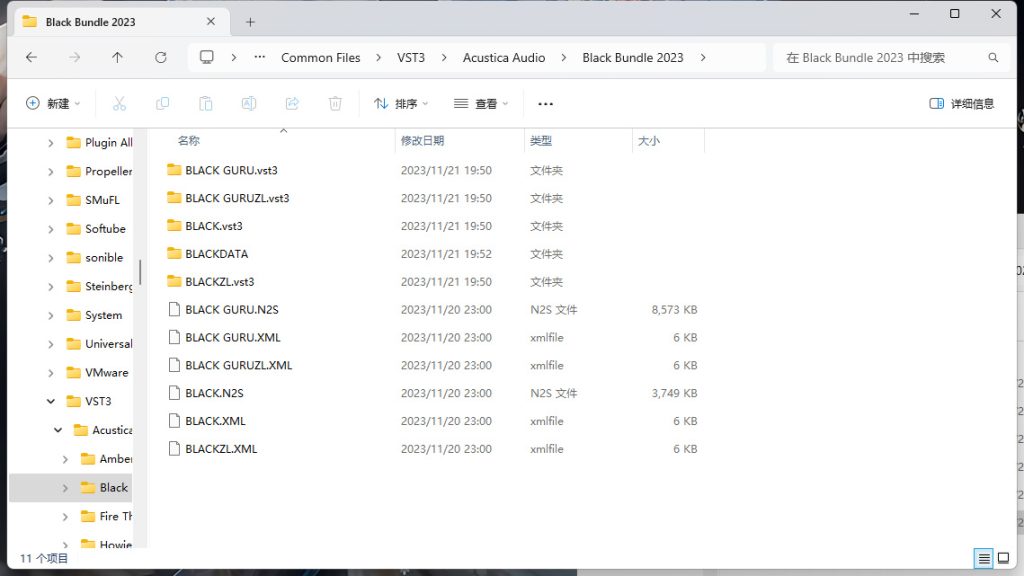Open the New item dropdown
The width and height of the screenshot is (1024, 576).
[x=53, y=103]
